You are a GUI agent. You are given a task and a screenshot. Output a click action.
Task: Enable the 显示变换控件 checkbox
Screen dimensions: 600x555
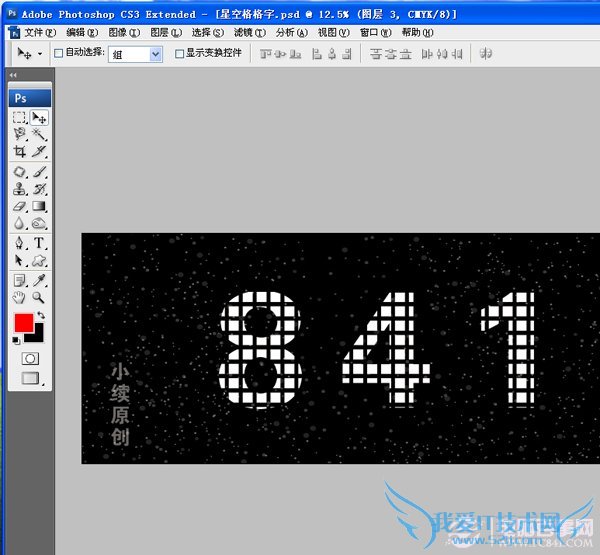pyautogui.click(x=179, y=54)
